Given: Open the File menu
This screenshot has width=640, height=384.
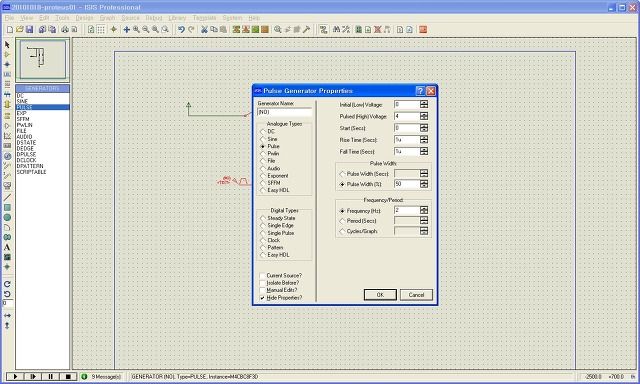Looking at the screenshot, I should coord(9,18).
